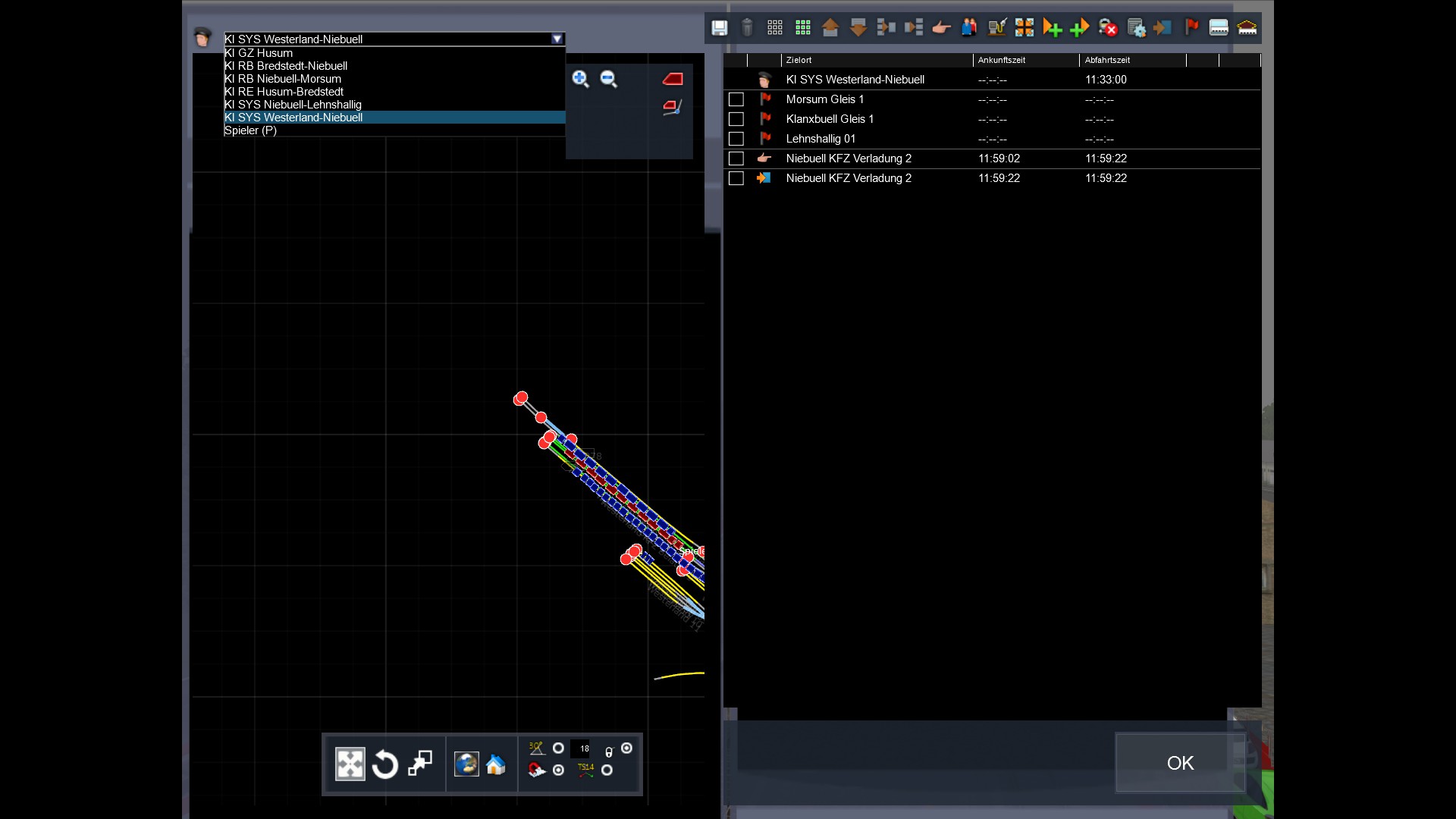Click the save floppy disk icon
Image resolution: width=1456 pixels, height=819 pixels.
719,28
